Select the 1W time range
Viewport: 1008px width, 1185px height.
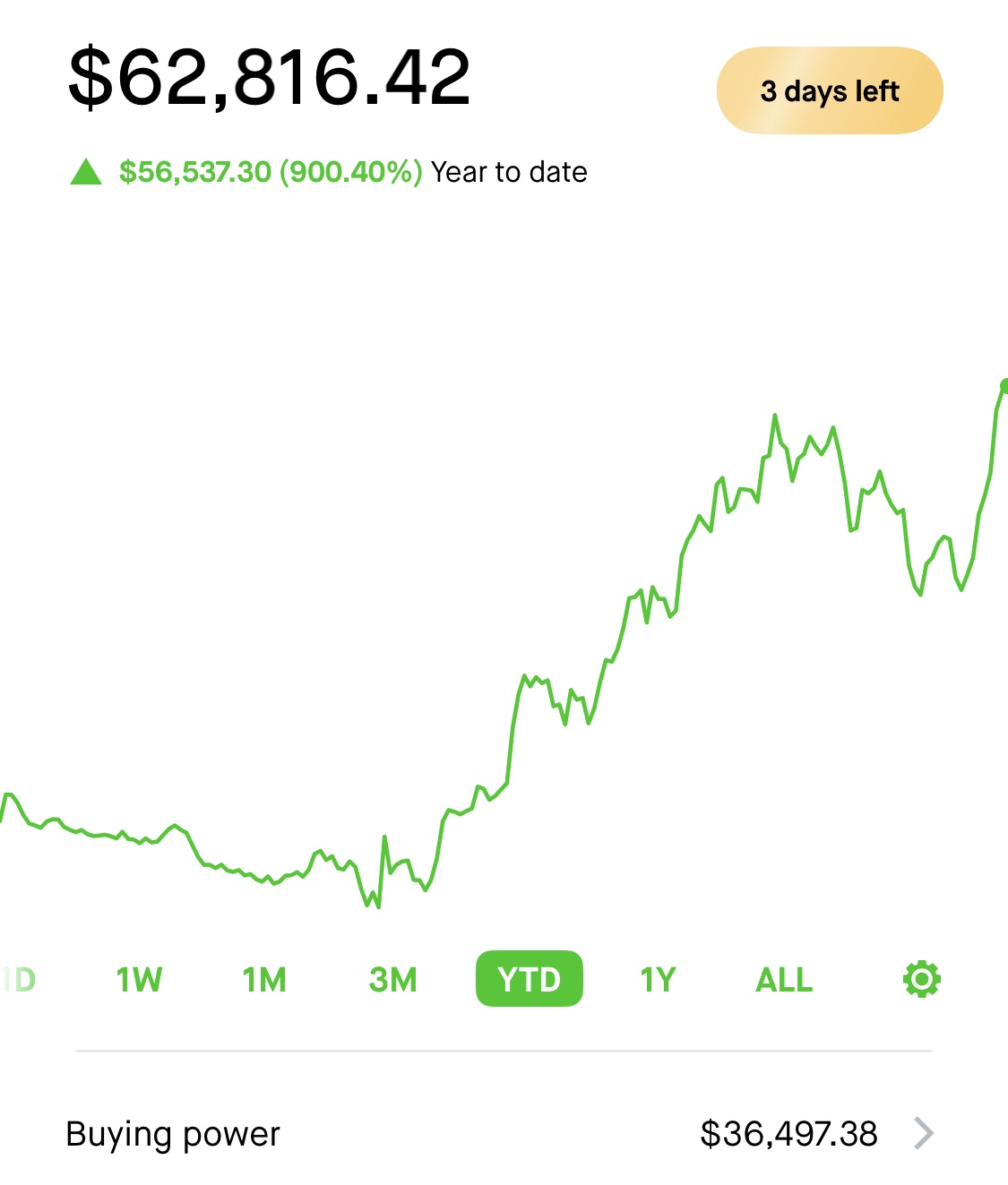tap(139, 979)
